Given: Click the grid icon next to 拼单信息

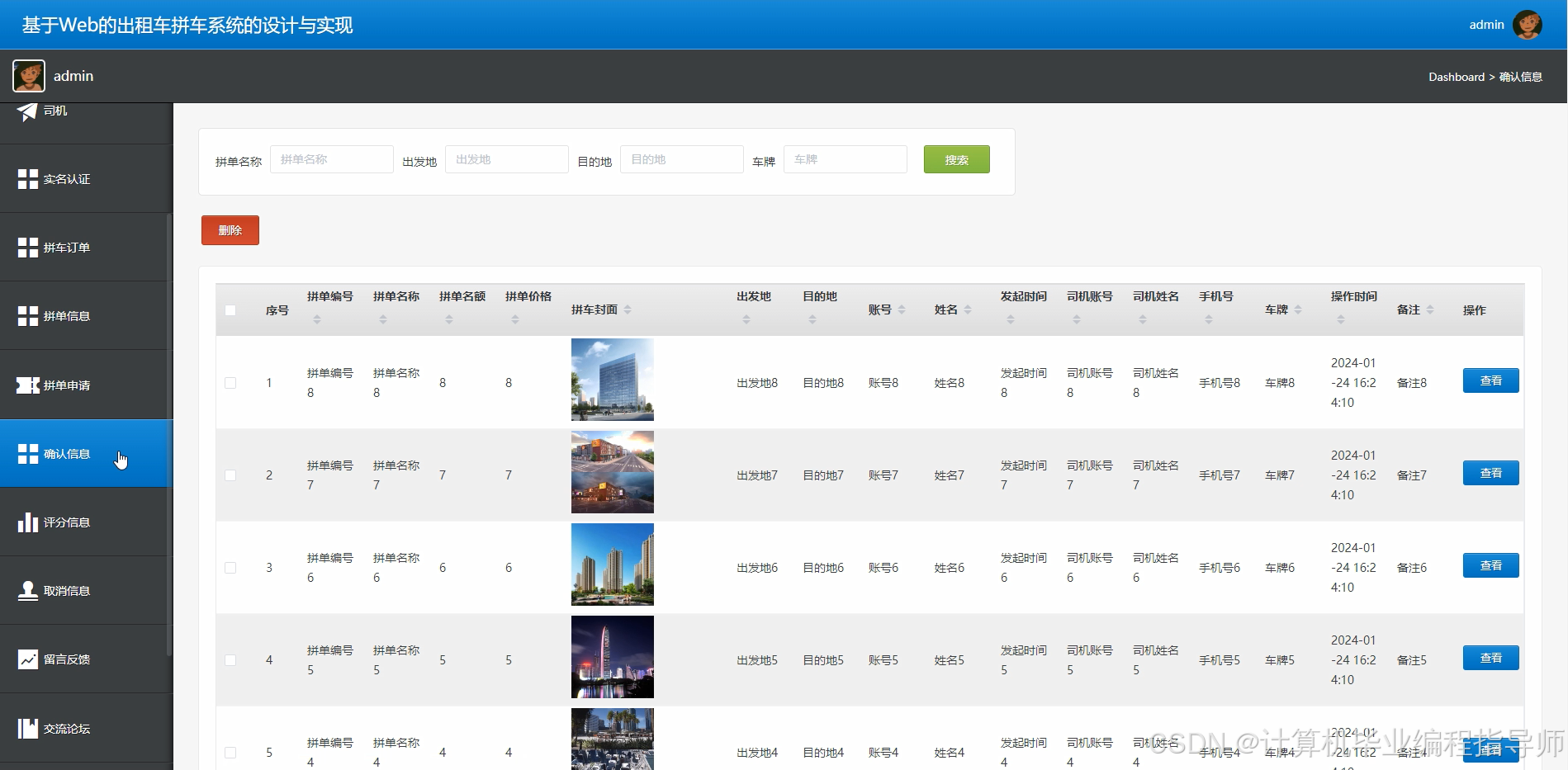Looking at the screenshot, I should coord(28,316).
